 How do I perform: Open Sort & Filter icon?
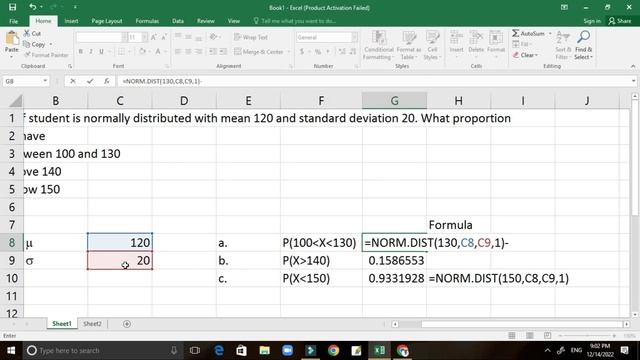563,37
